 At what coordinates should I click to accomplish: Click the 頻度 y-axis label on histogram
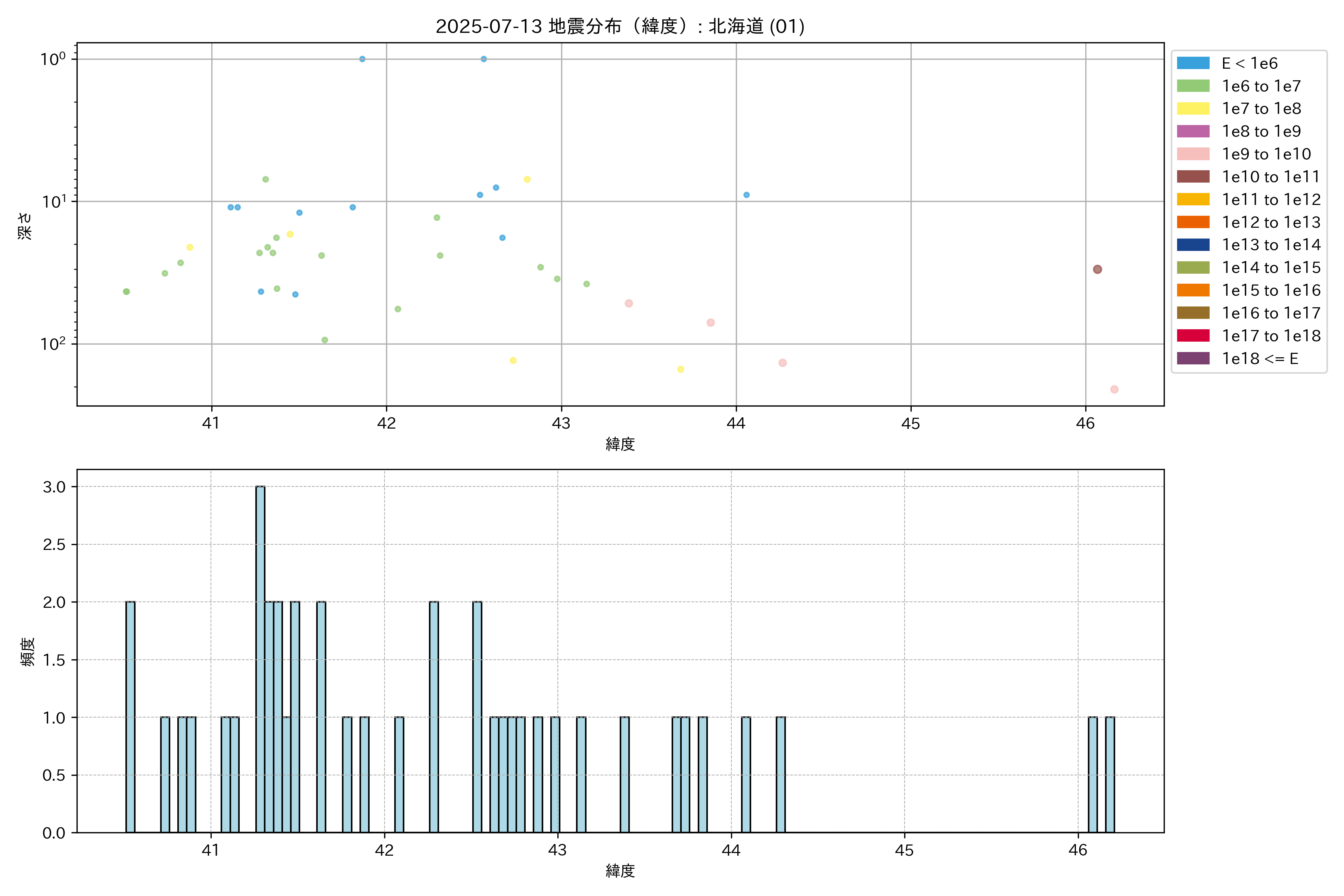click(27, 651)
